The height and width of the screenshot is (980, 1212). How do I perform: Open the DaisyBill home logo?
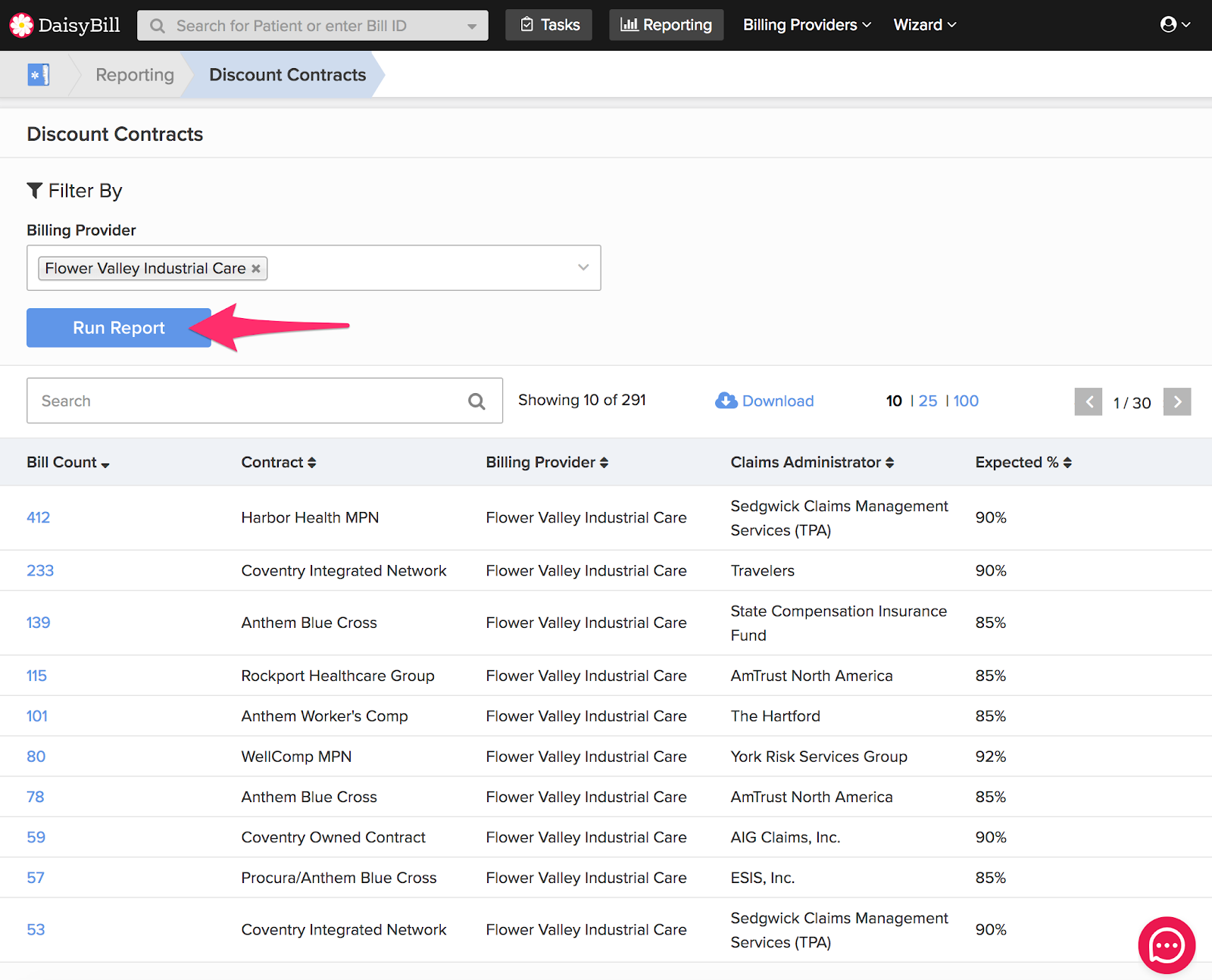(x=65, y=25)
